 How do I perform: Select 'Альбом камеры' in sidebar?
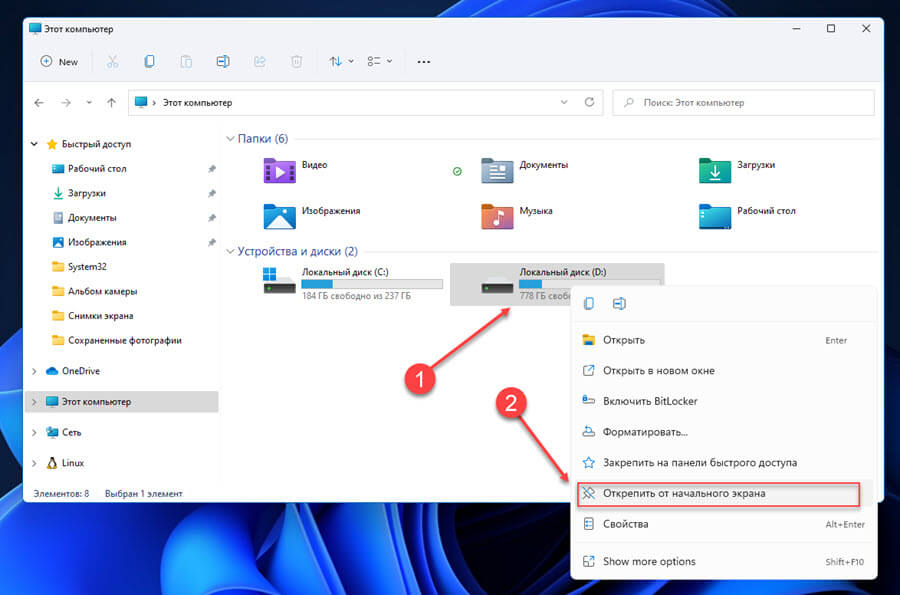point(102,291)
